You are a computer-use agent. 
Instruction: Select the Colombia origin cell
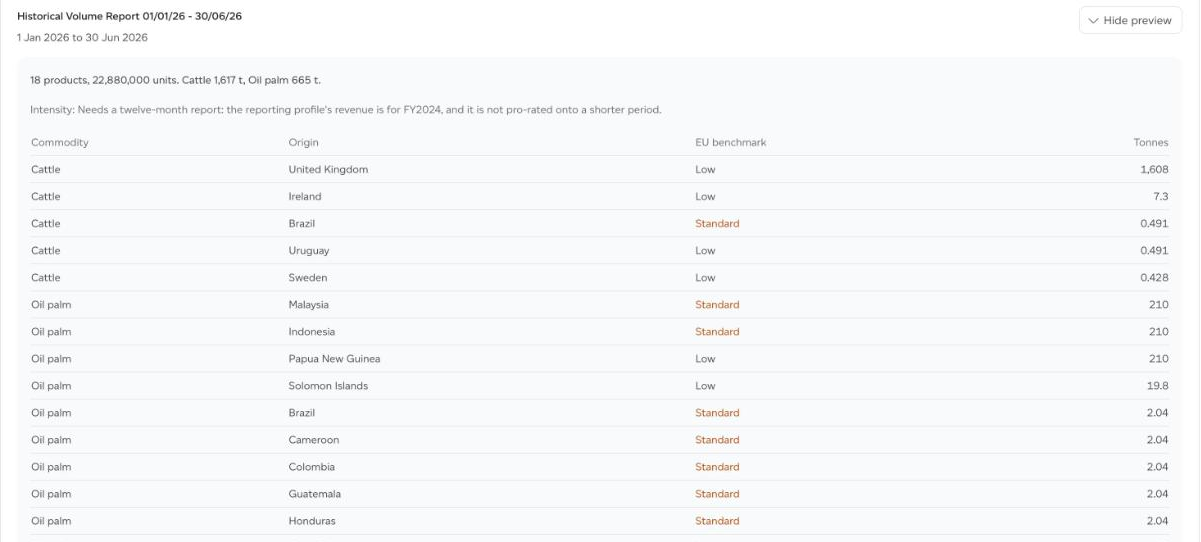pyautogui.click(x=312, y=467)
